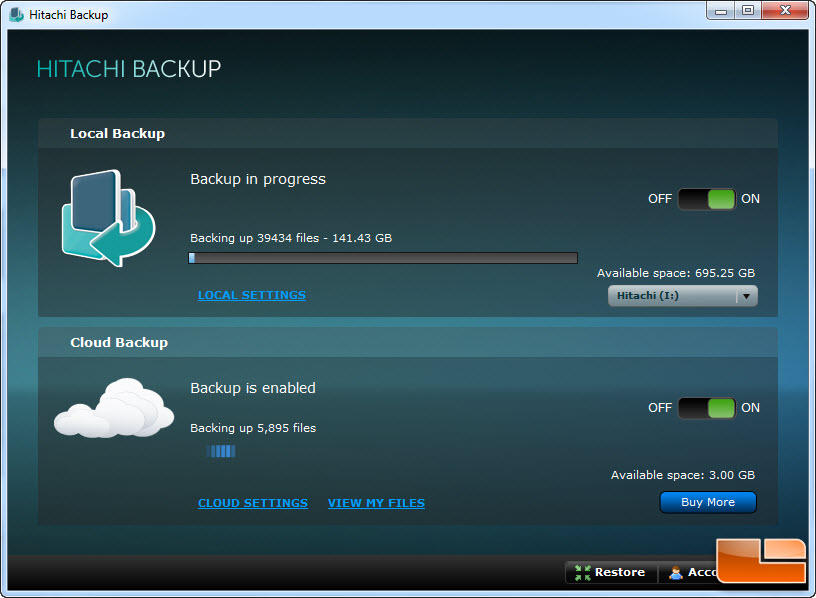Open VIEW MY FILES link
The height and width of the screenshot is (598, 816).
pos(376,503)
